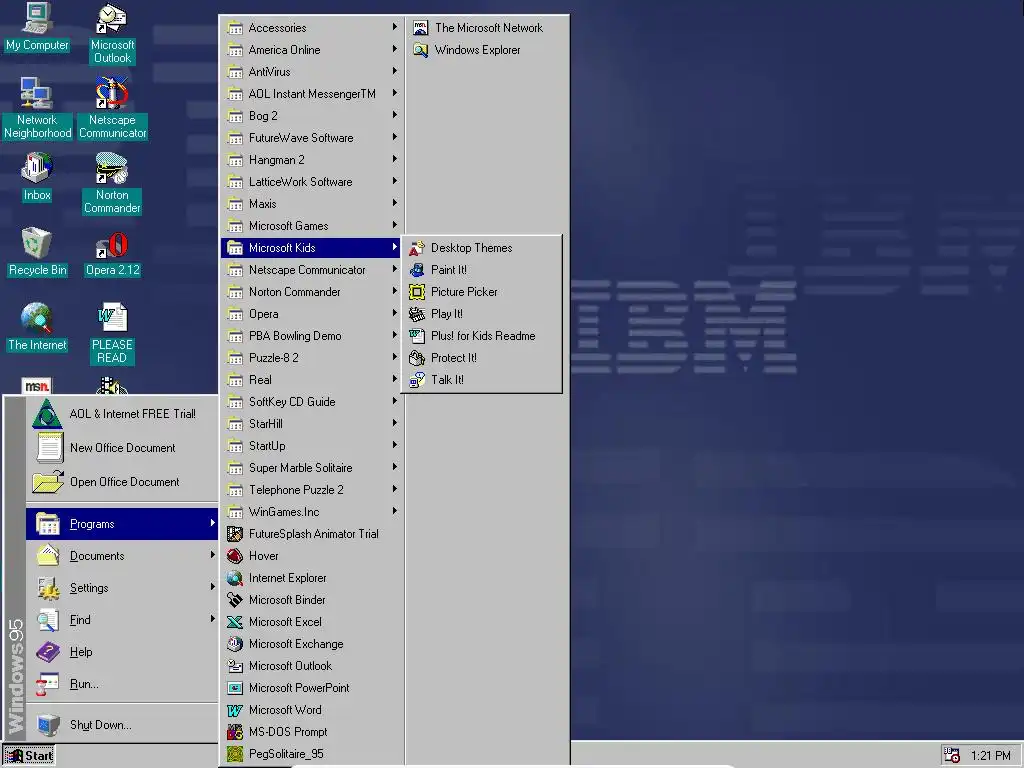1024x768 pixels.
Task: Click the Desktop Themes icon
Action: [417, 248]
